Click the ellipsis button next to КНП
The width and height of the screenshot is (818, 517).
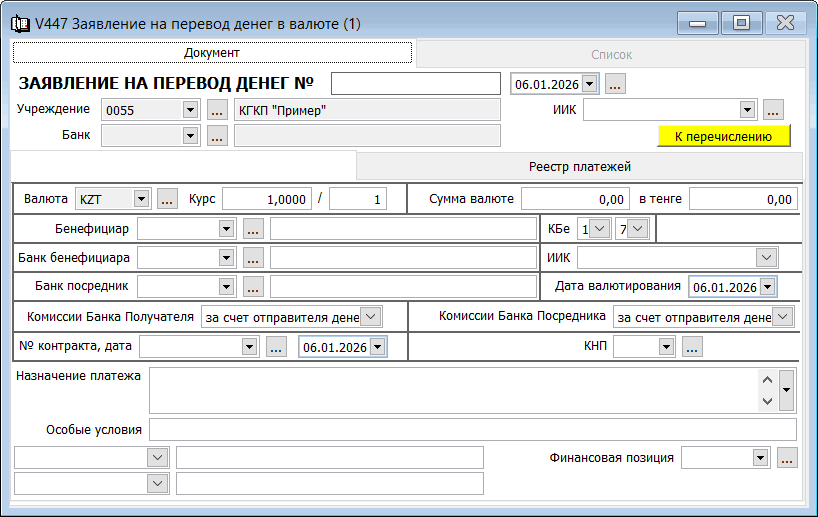(692, 347)
